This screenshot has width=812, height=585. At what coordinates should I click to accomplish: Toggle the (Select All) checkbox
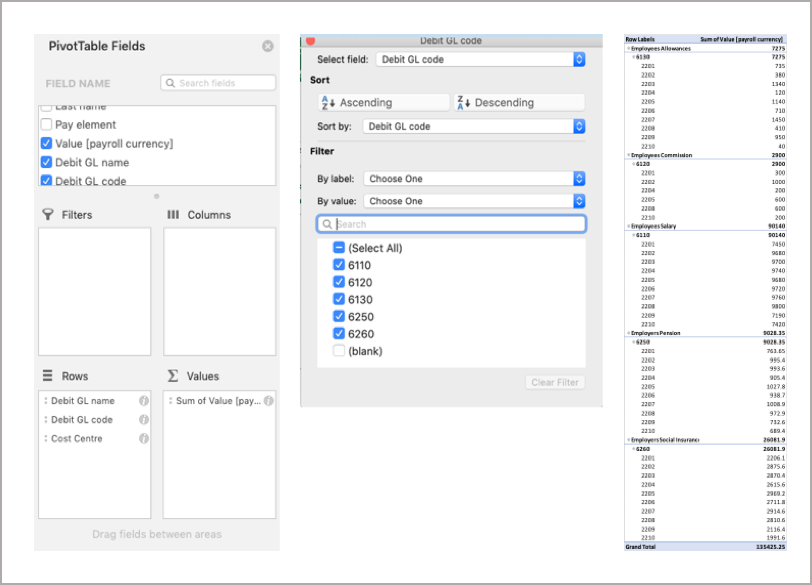(x=339, y=248)
